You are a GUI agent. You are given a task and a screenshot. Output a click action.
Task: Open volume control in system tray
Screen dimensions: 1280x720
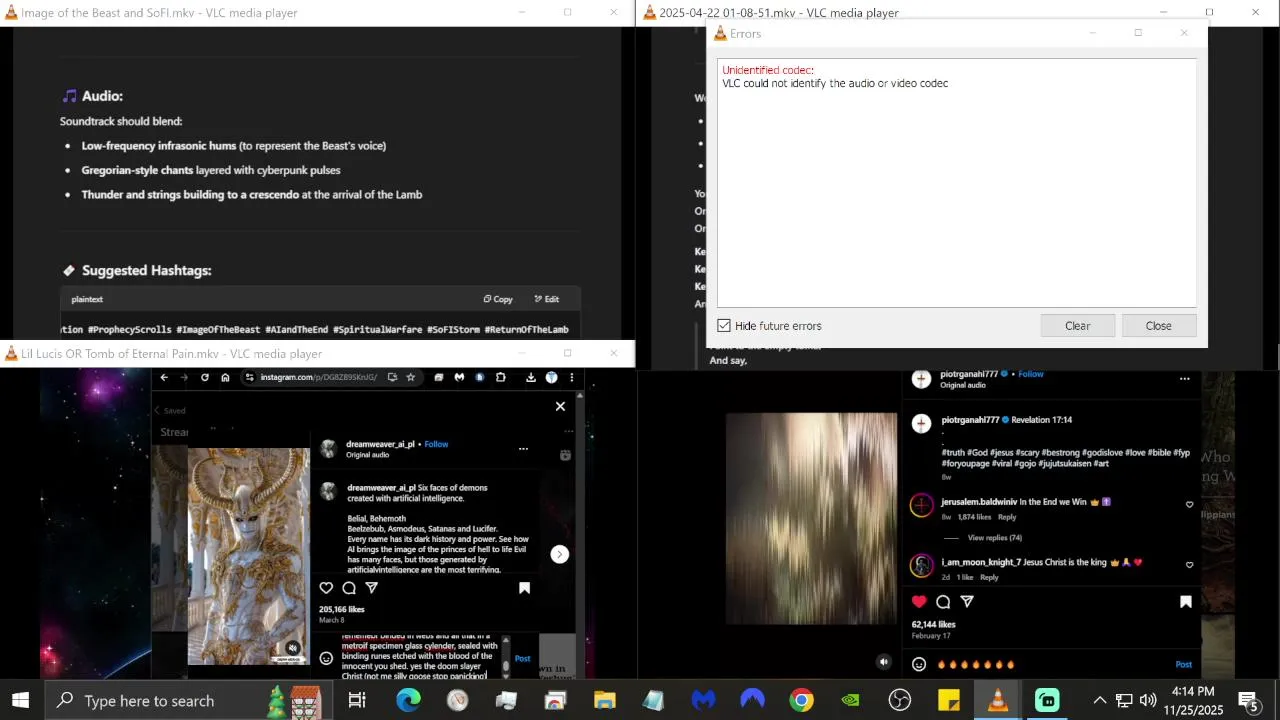coord(1147,700)
